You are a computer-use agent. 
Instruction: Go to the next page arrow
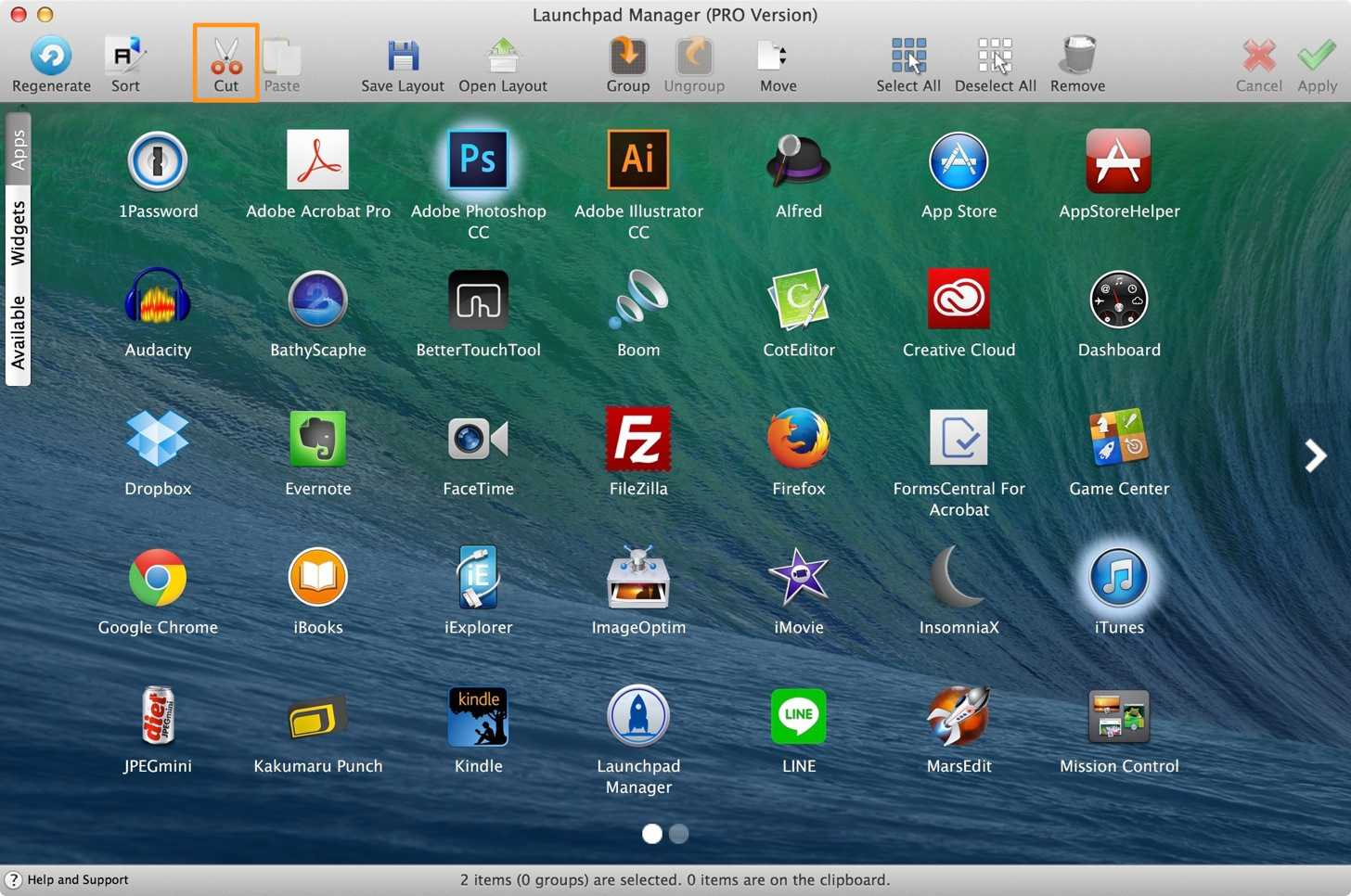click(x=1315, y=455)
